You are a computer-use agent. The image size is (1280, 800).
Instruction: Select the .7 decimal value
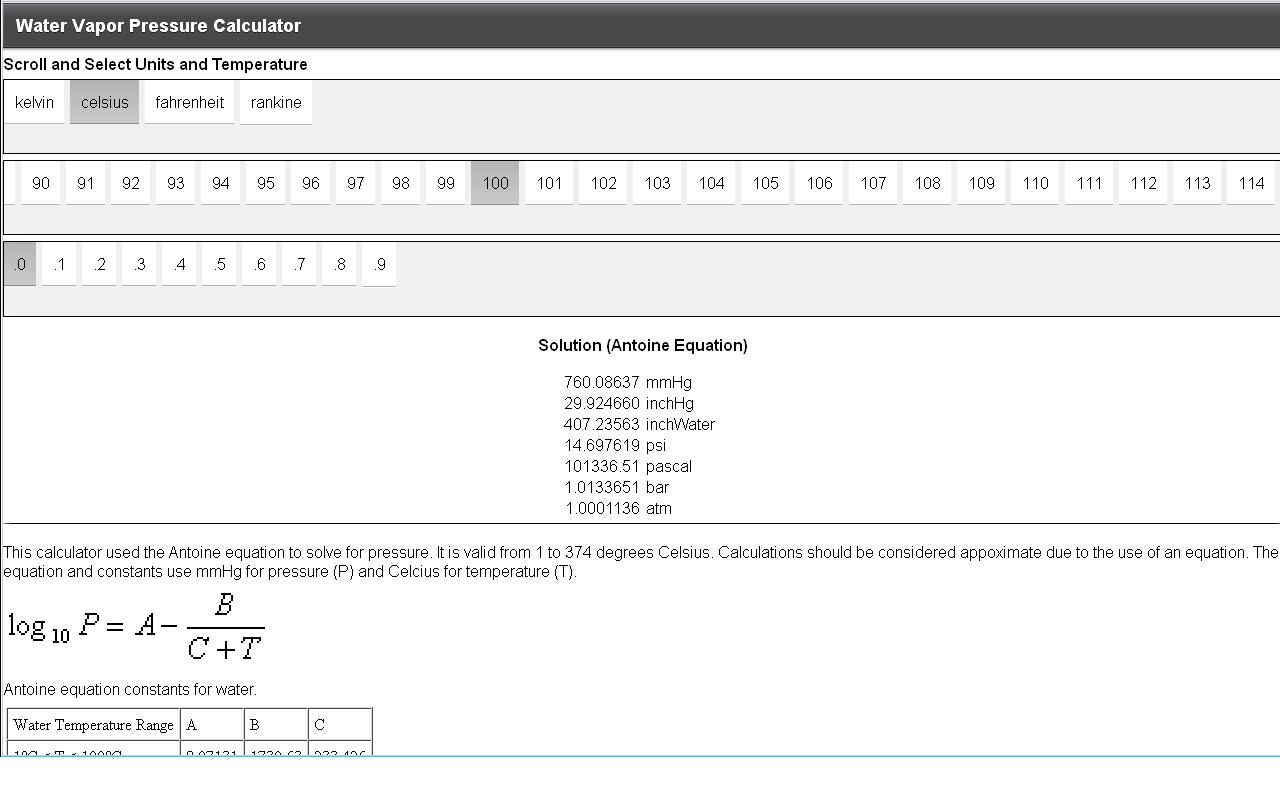[x=299, y=264]
